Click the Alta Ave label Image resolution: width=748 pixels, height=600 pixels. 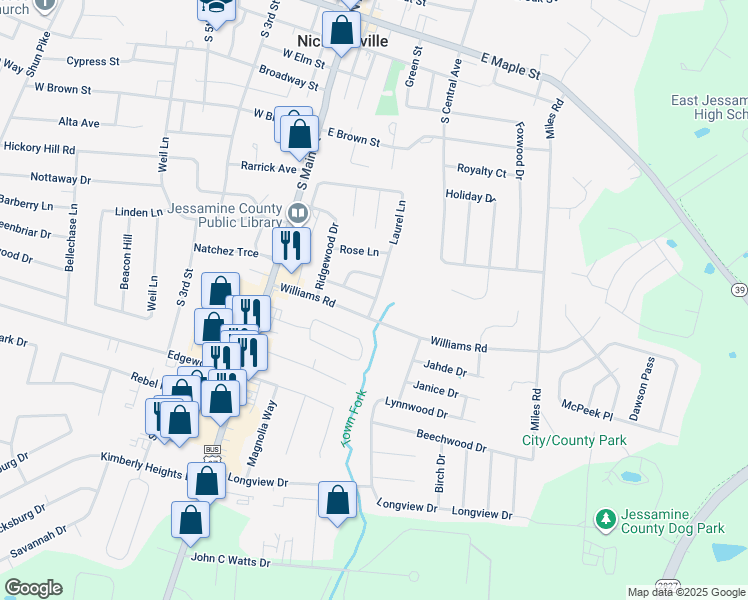click(79, 122)
